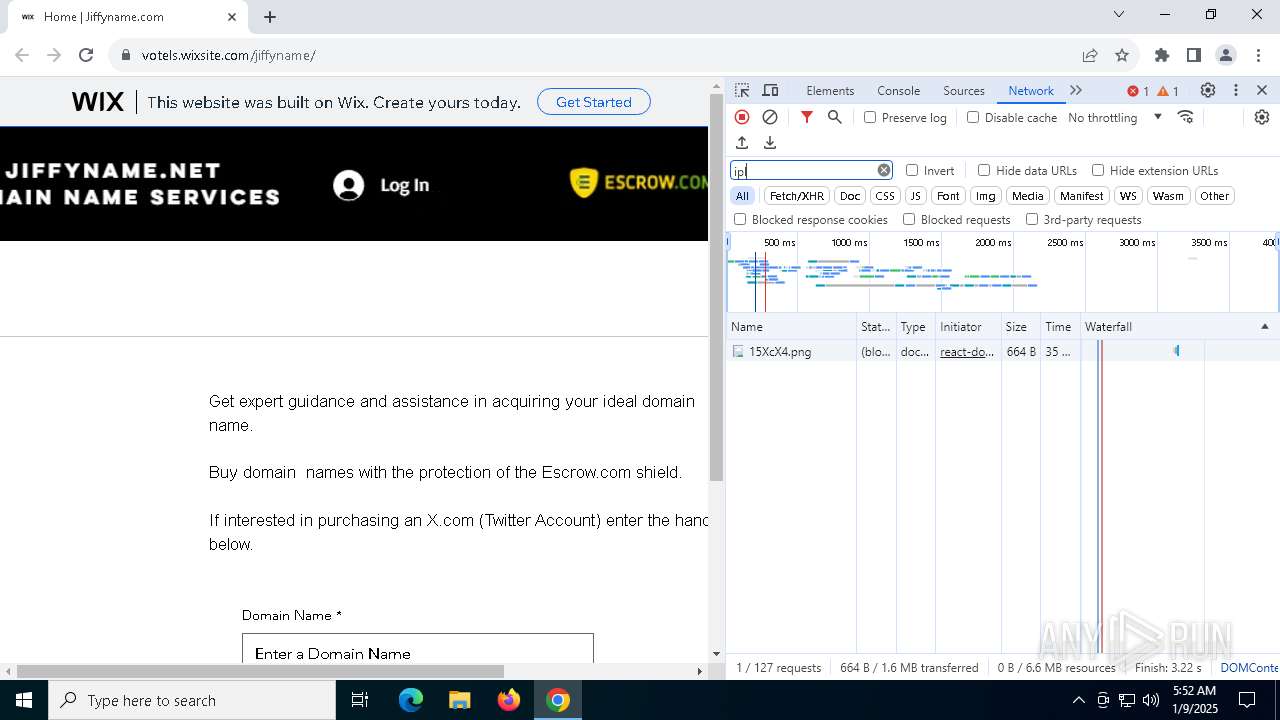1280x720 pixels.
Task: Open the react-do... initiator link
Action: [967, 352]
